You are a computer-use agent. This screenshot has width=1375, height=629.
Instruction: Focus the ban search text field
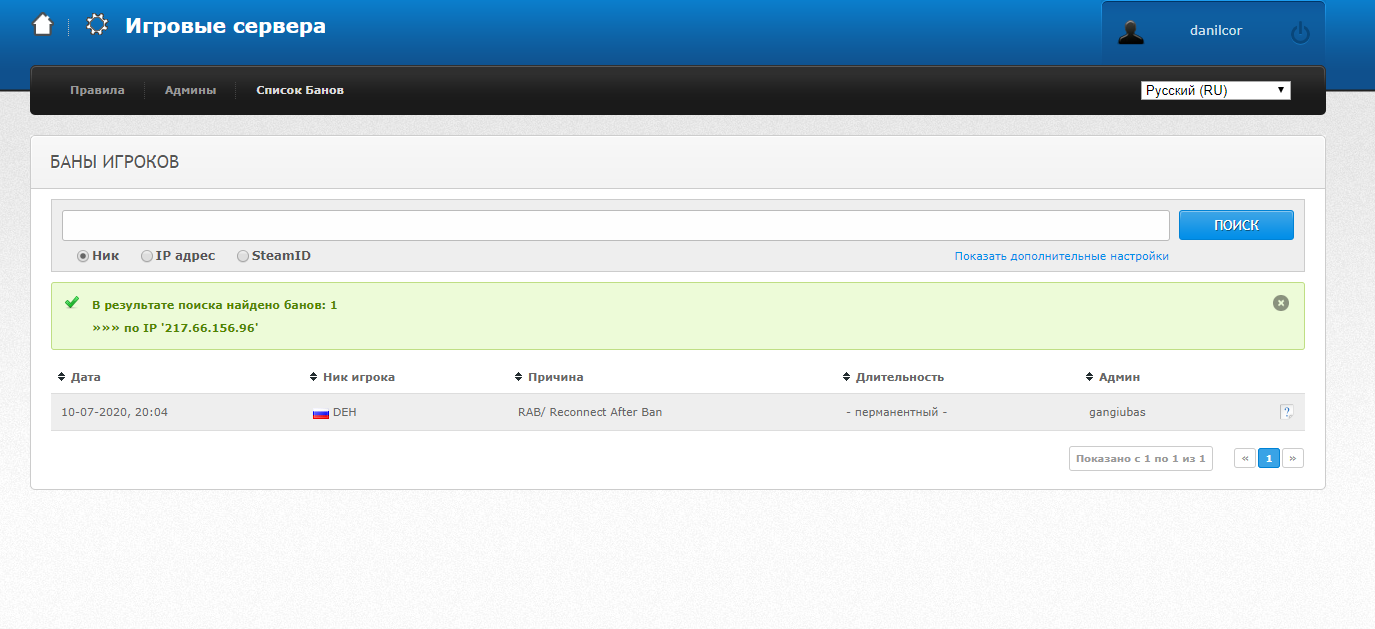coord(616,225)
